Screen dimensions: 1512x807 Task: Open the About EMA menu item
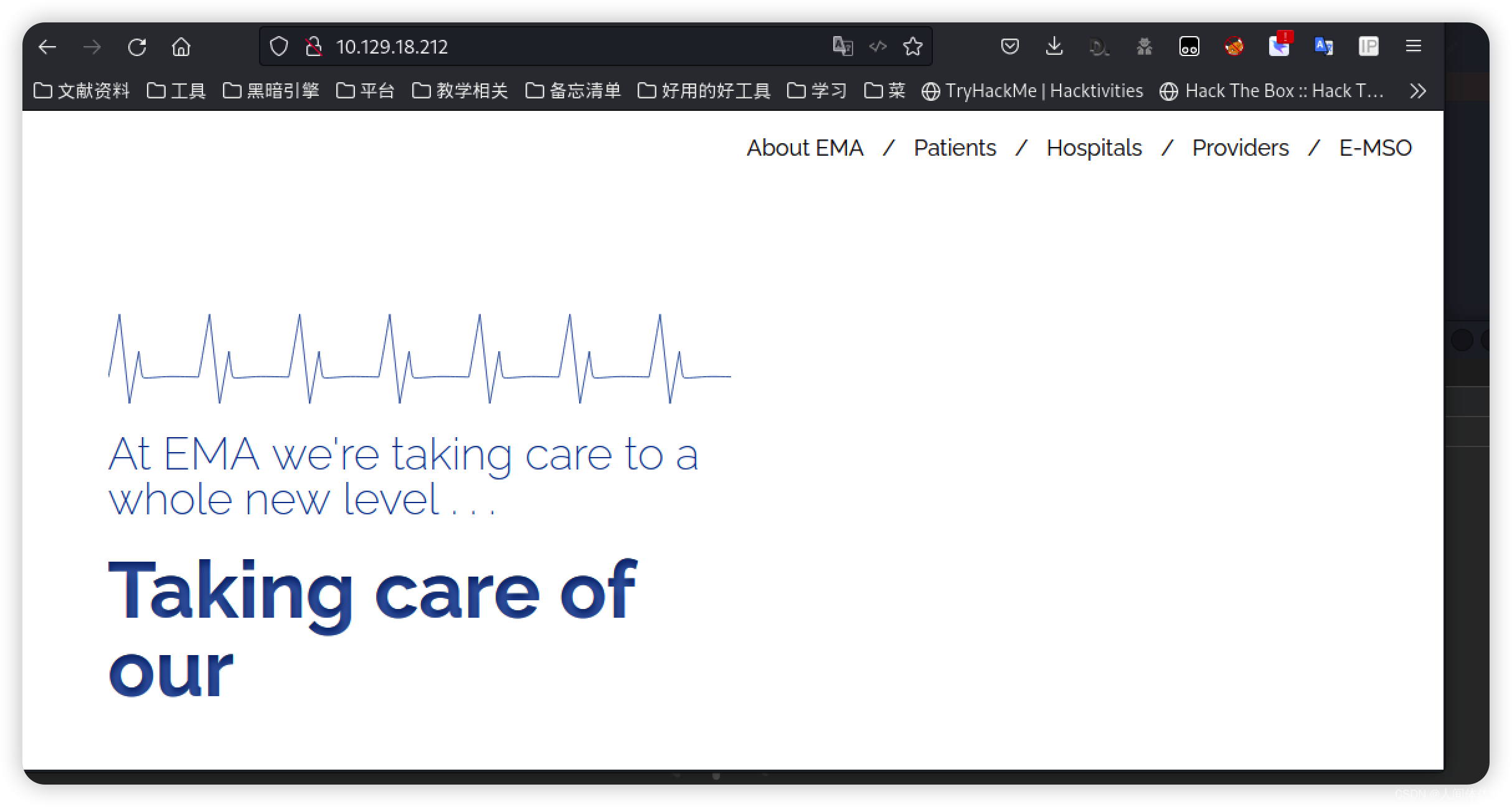(x=805, y=148)
